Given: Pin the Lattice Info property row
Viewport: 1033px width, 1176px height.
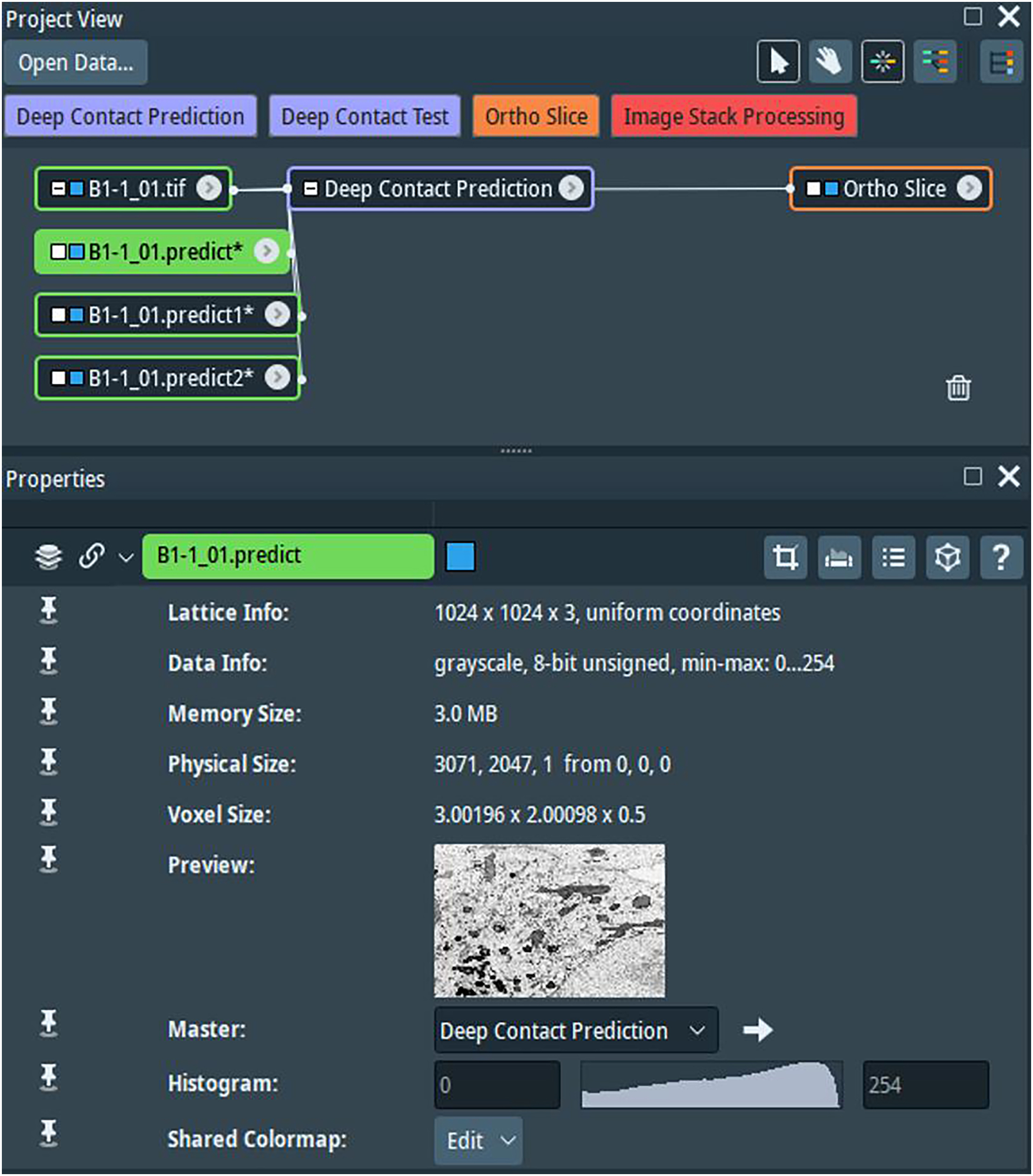Looking at the screenshot, I should click(x=48, y=610).
